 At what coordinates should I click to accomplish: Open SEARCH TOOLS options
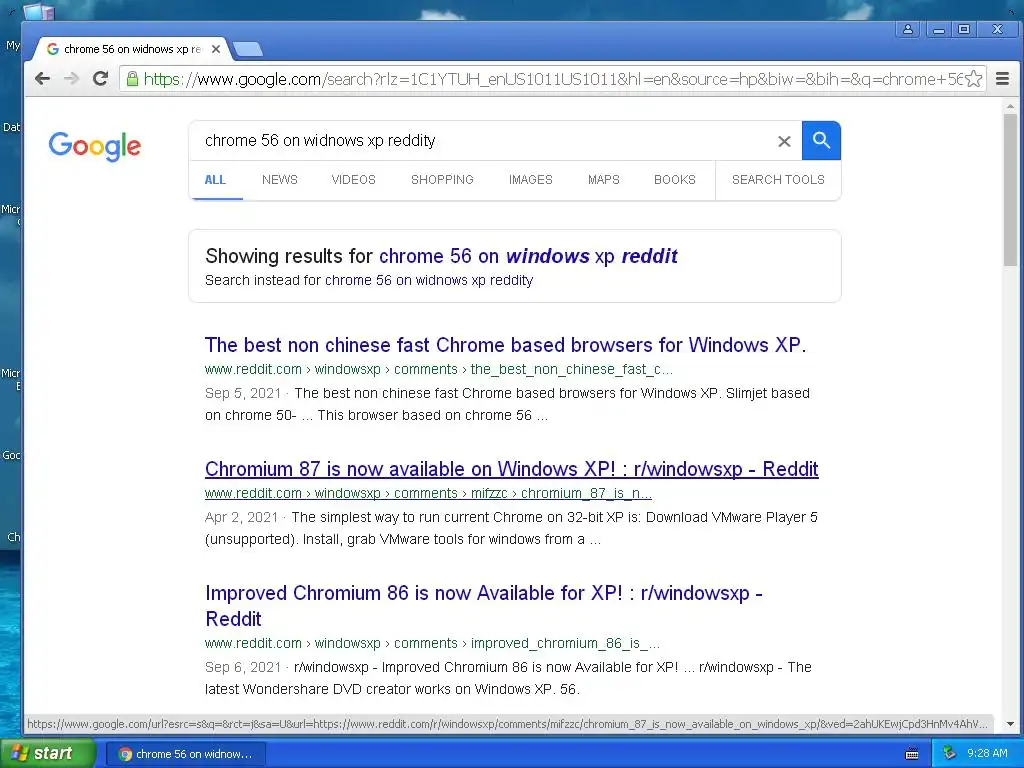[778, 180]
